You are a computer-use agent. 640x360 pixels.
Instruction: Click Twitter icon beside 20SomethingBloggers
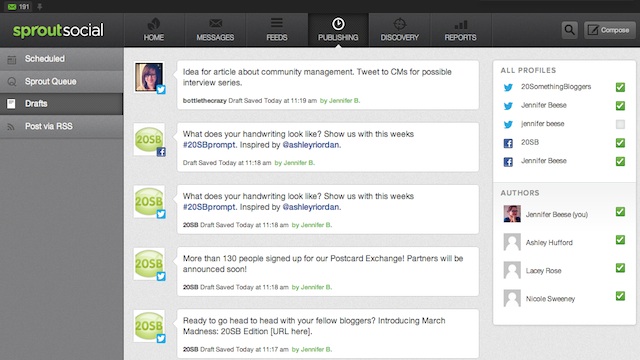(508, 87)
